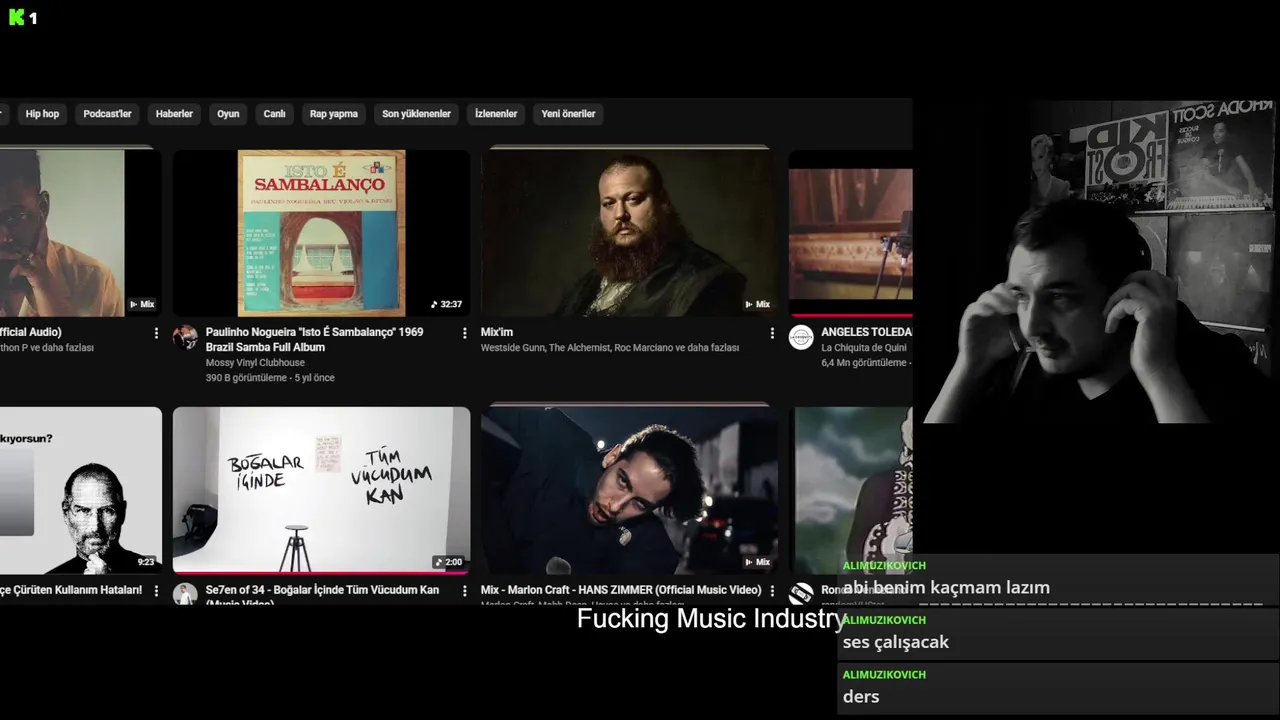Select the İzlenenler filter chip
This screenshot has width=1280, height=720.
click(x=496, y=114)
